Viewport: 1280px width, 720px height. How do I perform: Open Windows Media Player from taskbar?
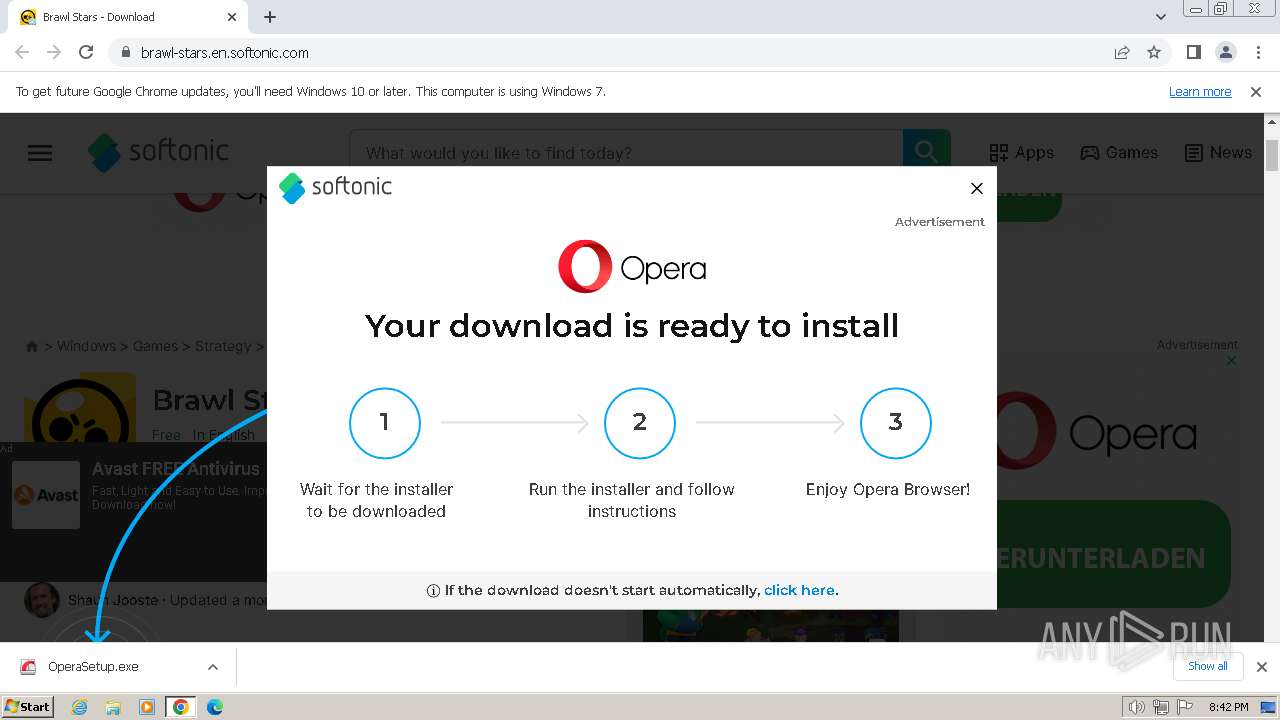147,707
